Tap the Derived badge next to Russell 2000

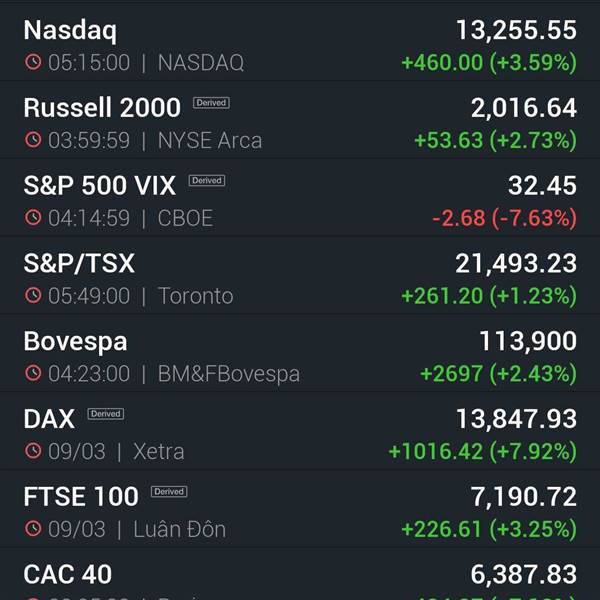[x=211, y=103]
